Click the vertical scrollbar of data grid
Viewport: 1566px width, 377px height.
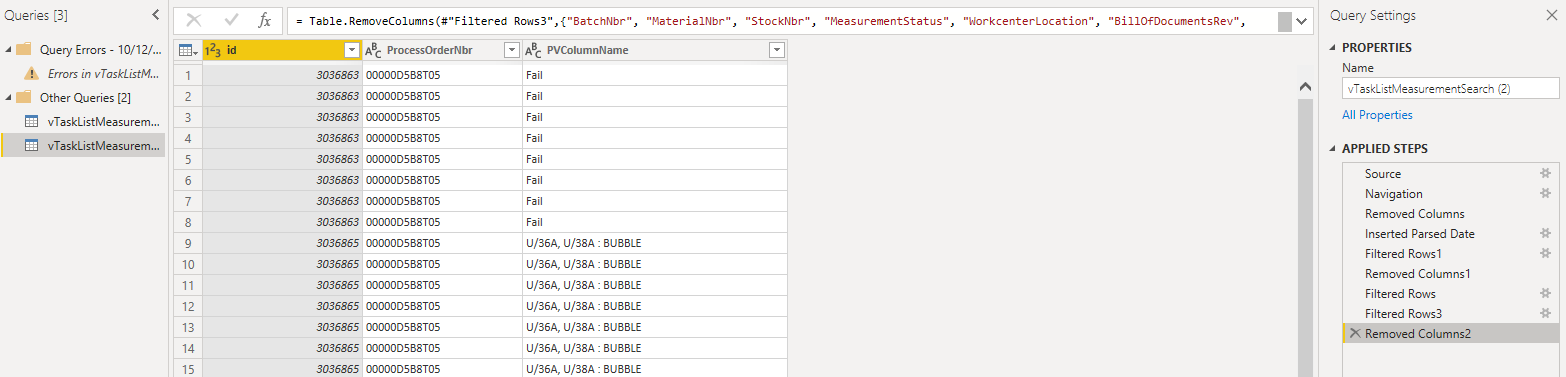[x=1305, y=238]
